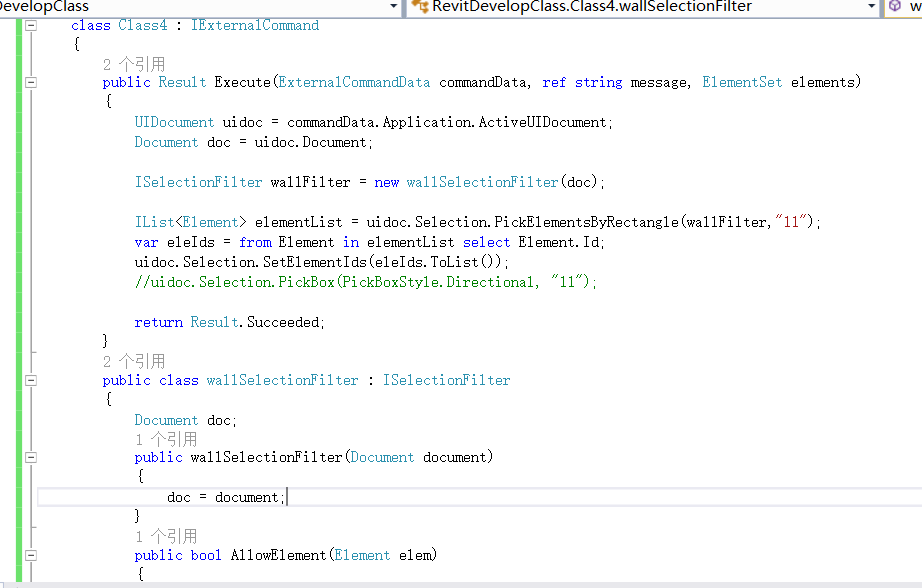The image size is (922, 588).
Task: Click 'Document doc = uidoc.Document' line
Action: (253, 142)
